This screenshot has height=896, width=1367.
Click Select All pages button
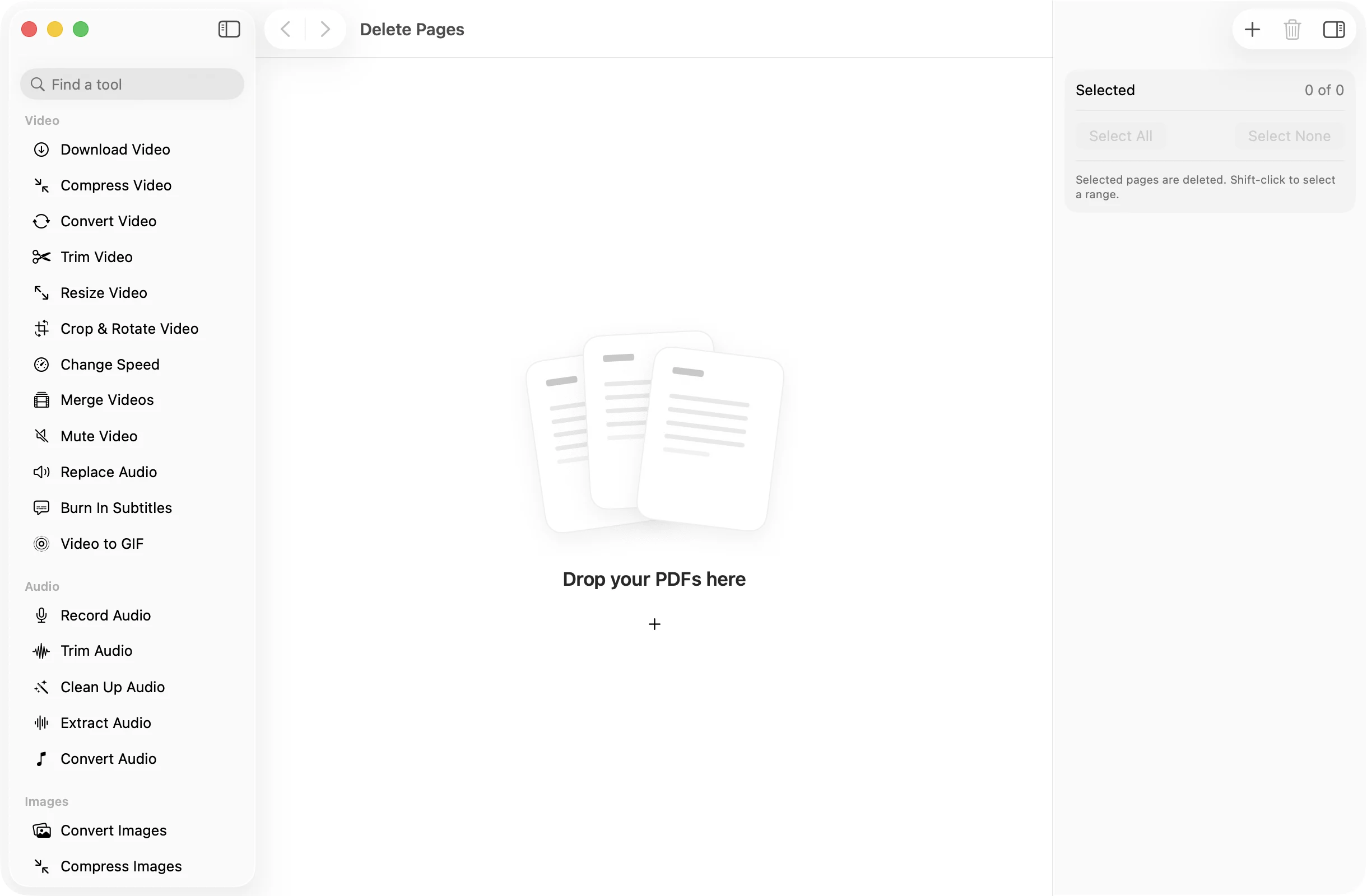(x=1120, y=136)
